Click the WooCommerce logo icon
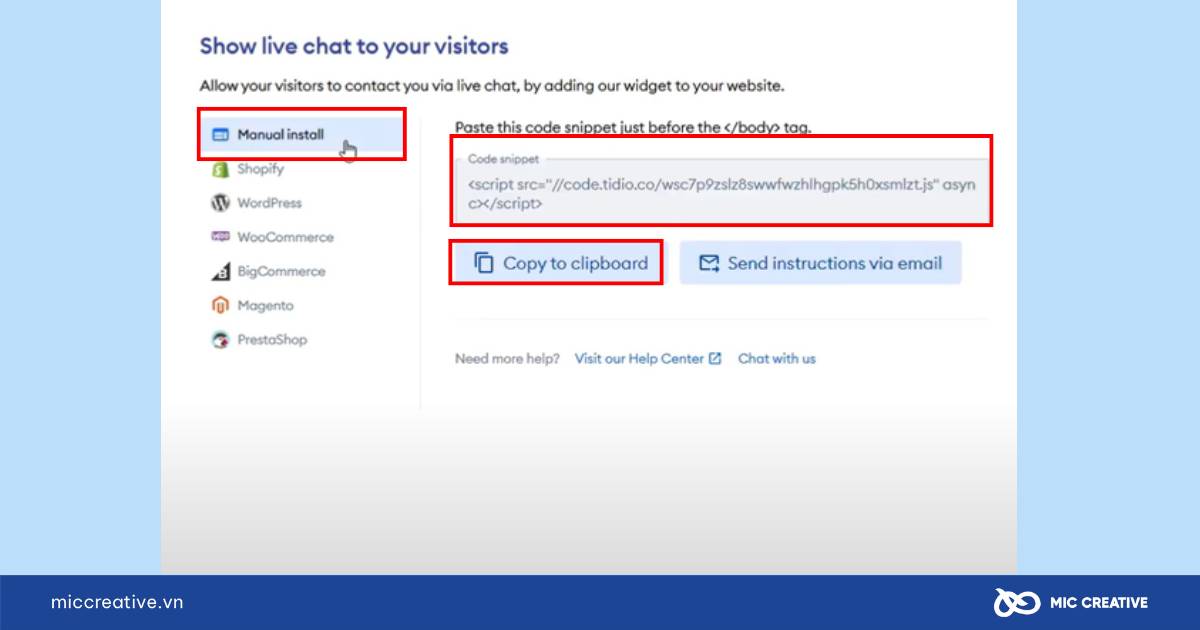Screen dimensions: 1200x630 pos(221,237)
